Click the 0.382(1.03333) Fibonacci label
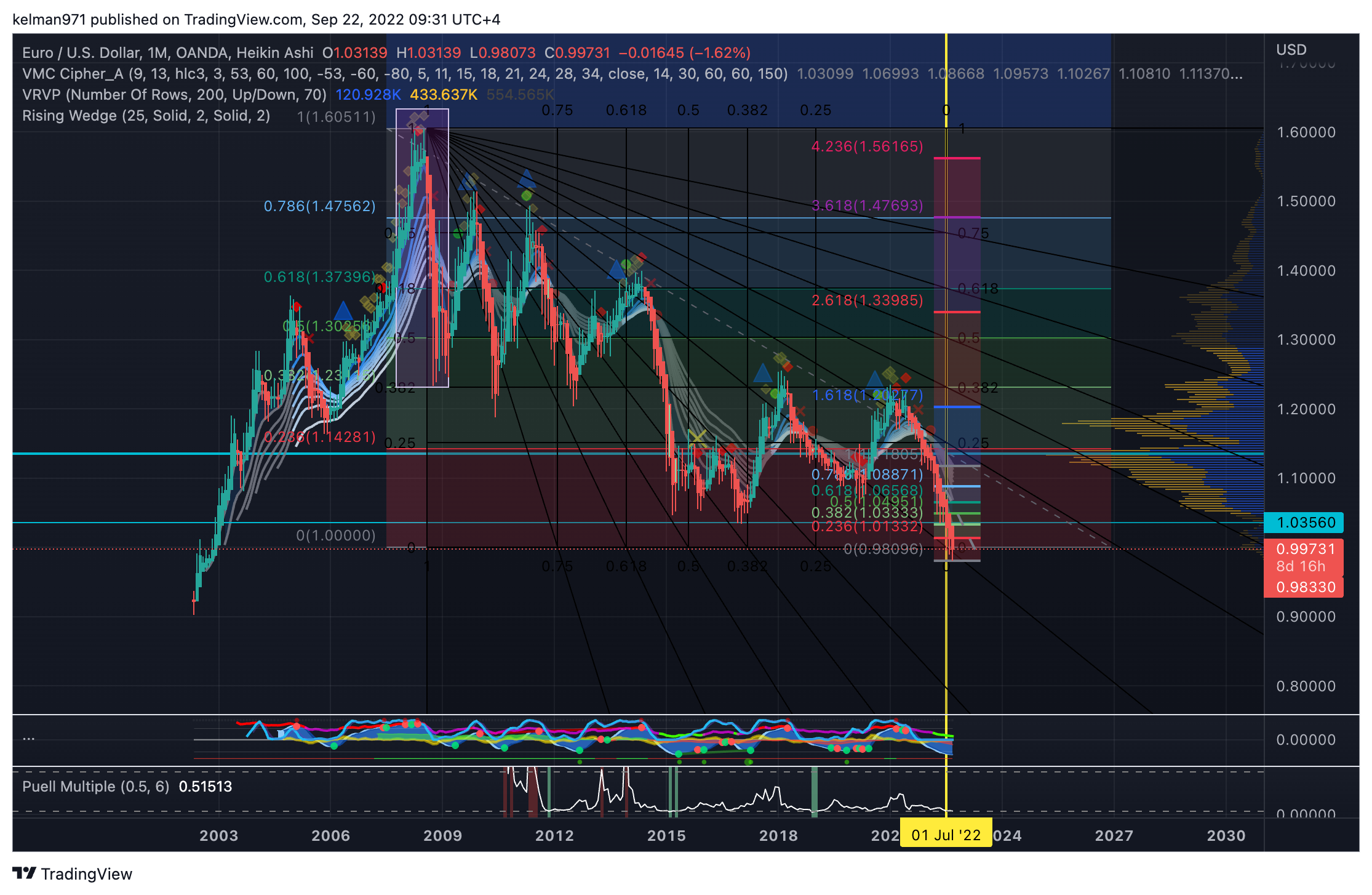The height and width of the screenshot is (895, 1372). (867, 513)
